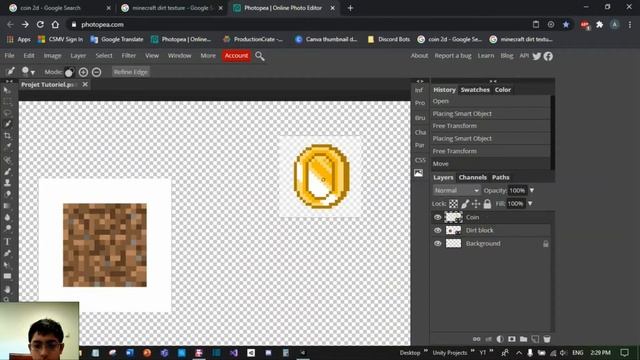Click the Refine Edge button
This screenshot has height=360, width=640.
131,72
